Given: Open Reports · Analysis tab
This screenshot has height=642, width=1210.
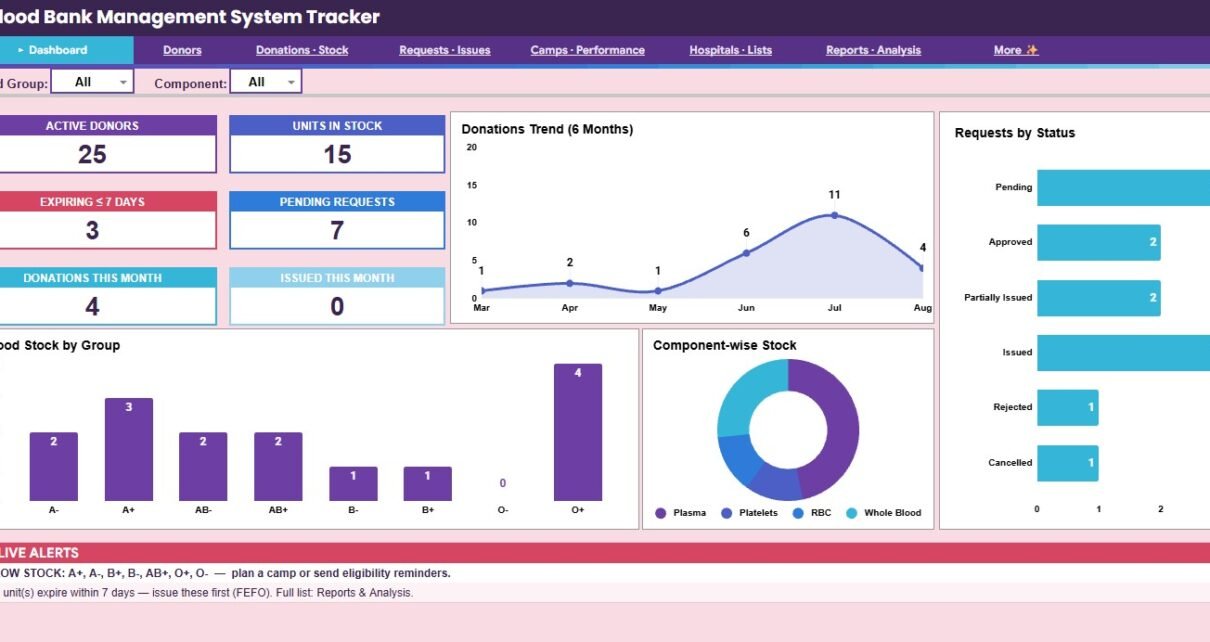Looking at the screenshot, I should tap(874, 50).
